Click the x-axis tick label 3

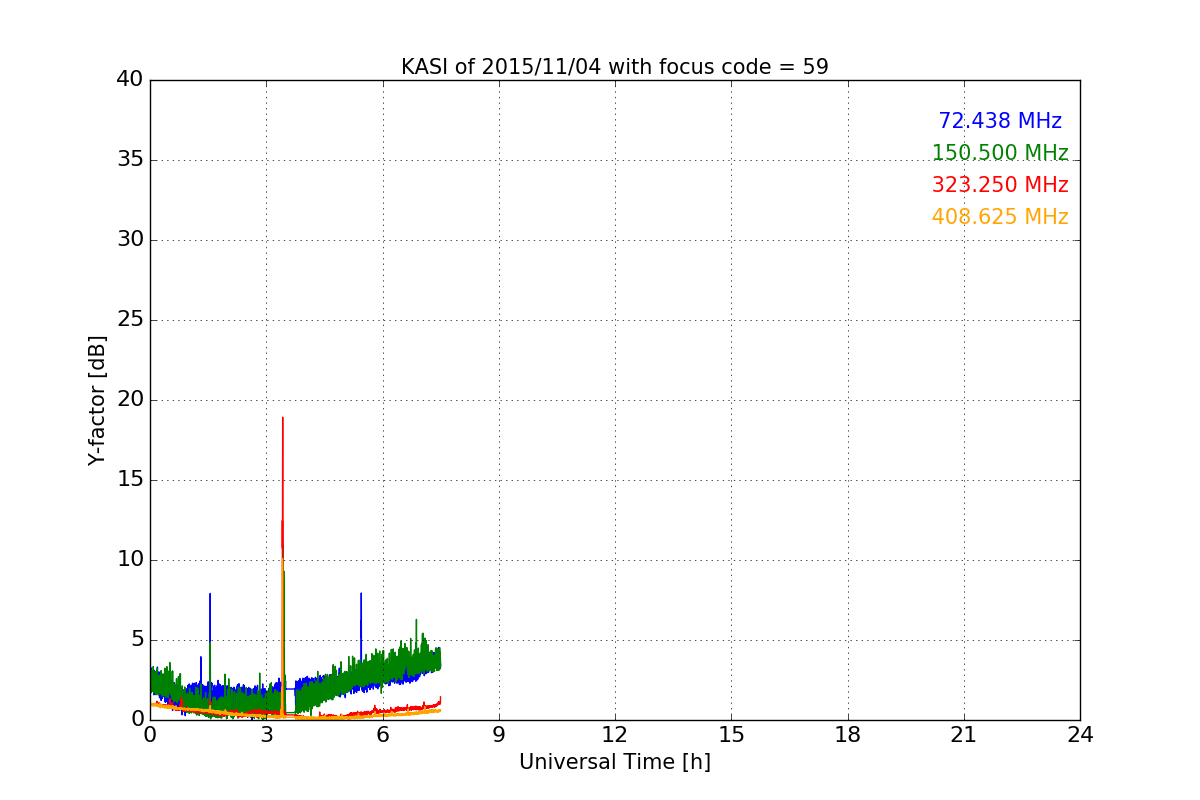pyautogui.click(x=266, y=734)
